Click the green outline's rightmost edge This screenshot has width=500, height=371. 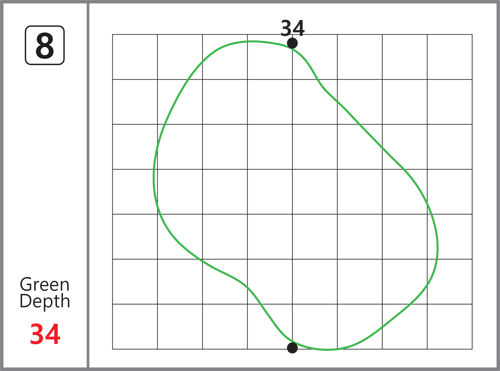pos(438,248)
